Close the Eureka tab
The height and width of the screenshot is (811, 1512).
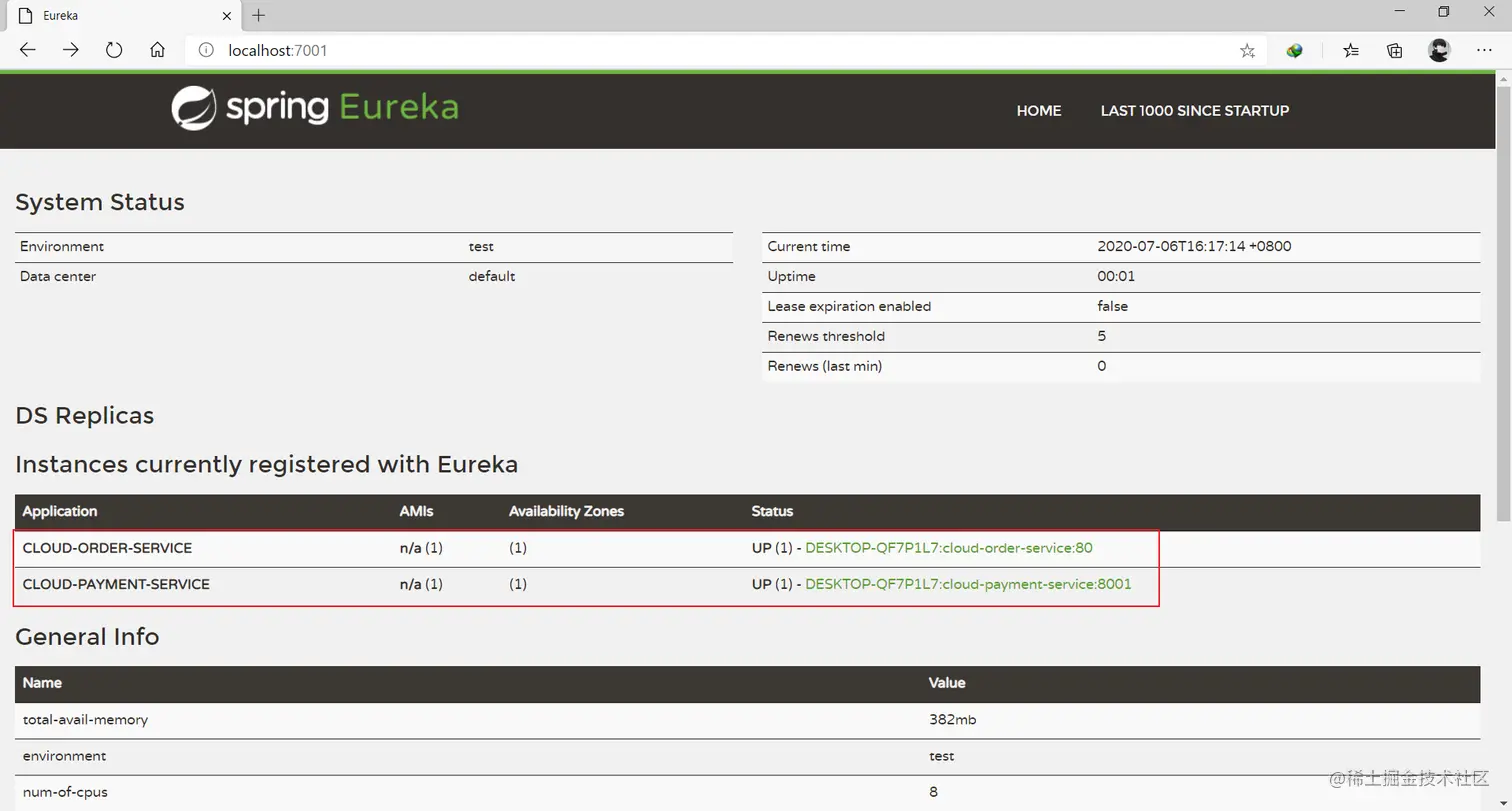(225, 16)
